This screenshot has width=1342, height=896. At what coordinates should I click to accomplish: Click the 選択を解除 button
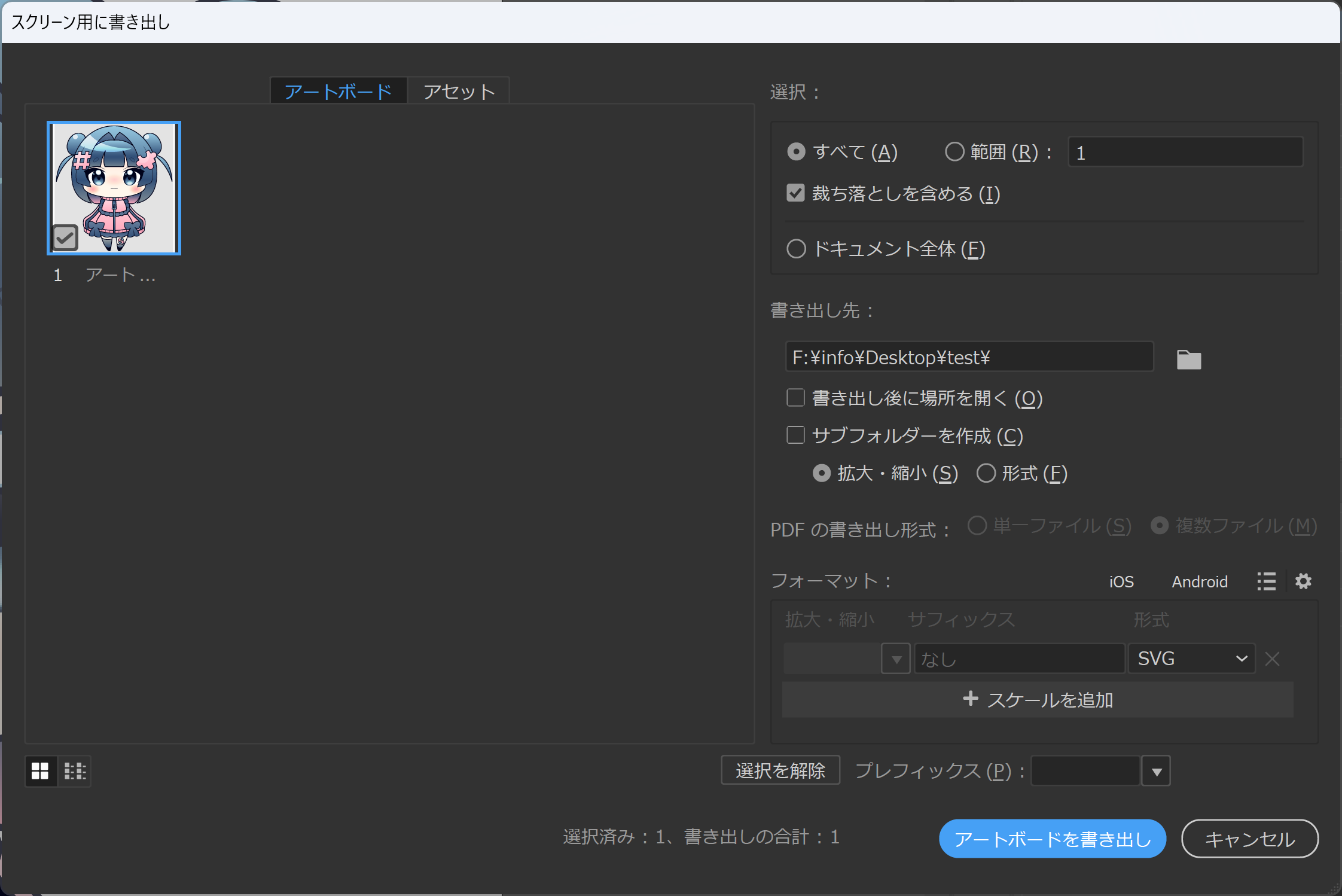tap(780, 770)
